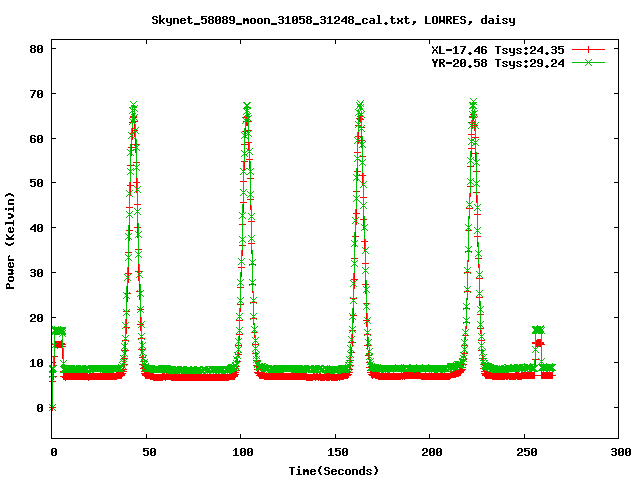Viewport: 640px width, 480px height.
Task: Click x-axis tick label 150
Action: click(338, 452)
